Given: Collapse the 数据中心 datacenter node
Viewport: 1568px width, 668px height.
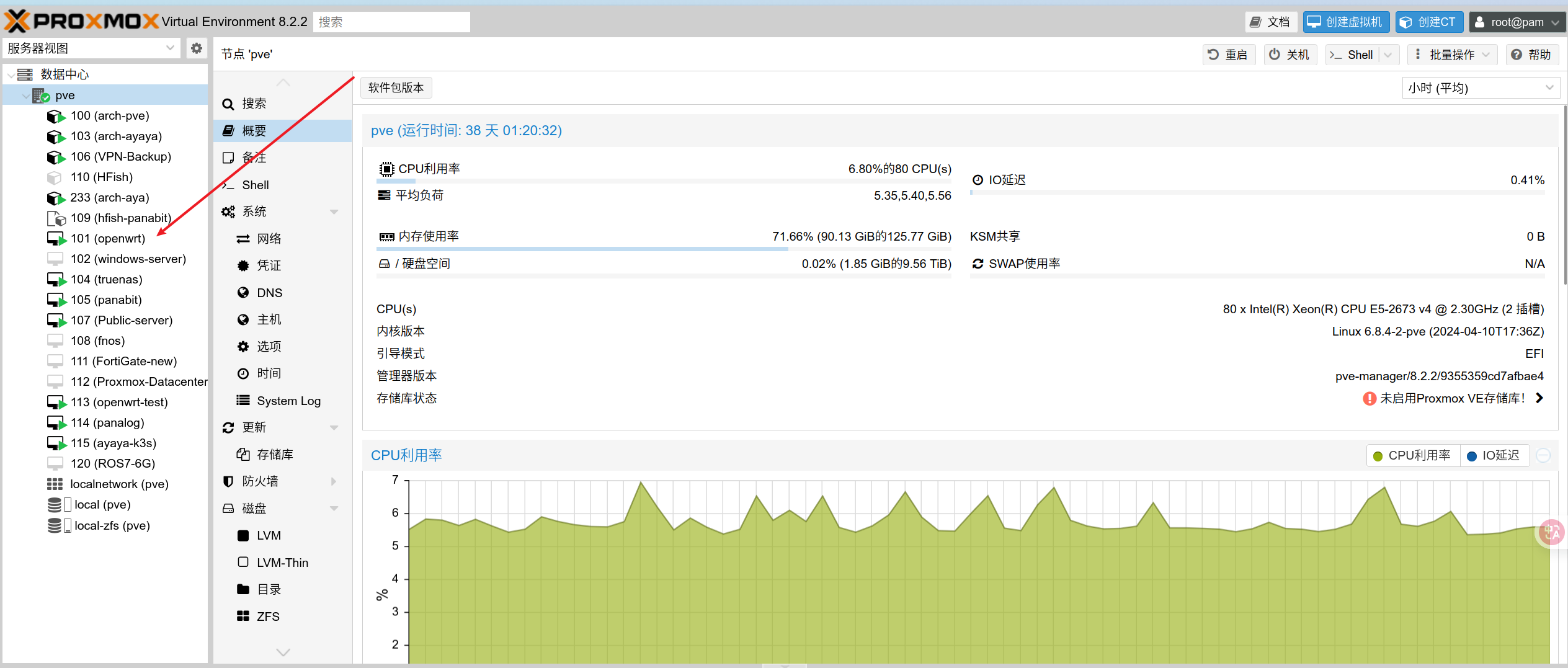Looking at the screenshot, I should (11, 75).
